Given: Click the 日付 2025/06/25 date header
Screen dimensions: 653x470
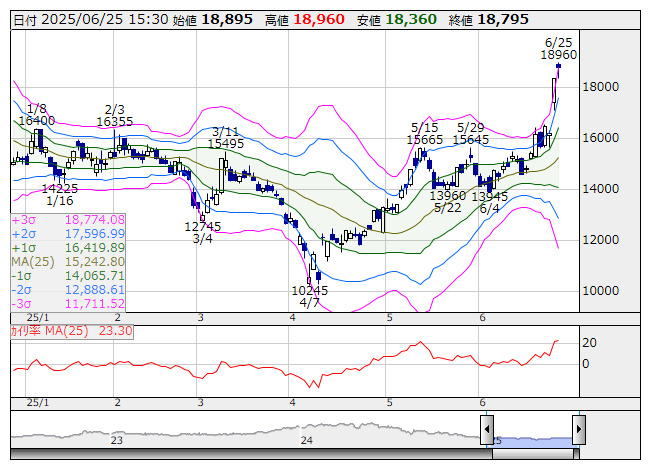Looking at the screenshot, I should point(75,19).
